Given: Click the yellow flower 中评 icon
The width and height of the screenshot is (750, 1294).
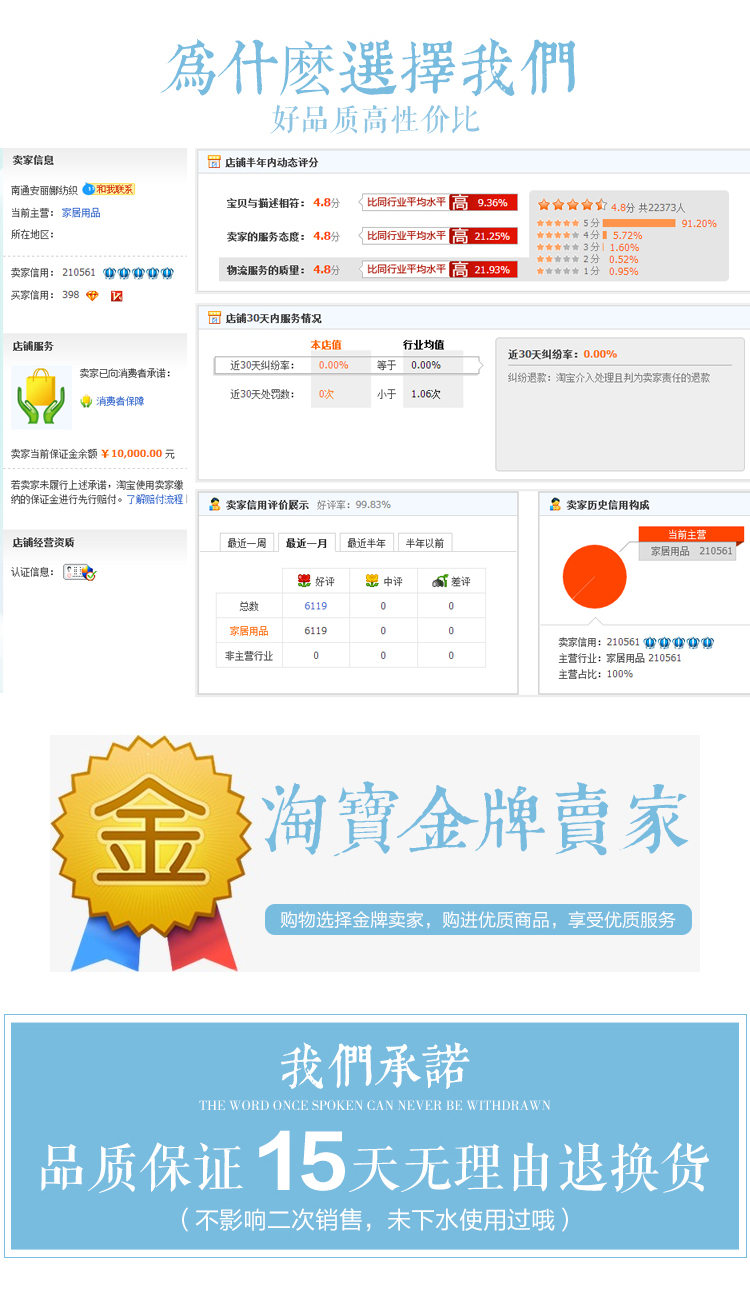Looking at the screenshot, I should [x=372, y=581].
